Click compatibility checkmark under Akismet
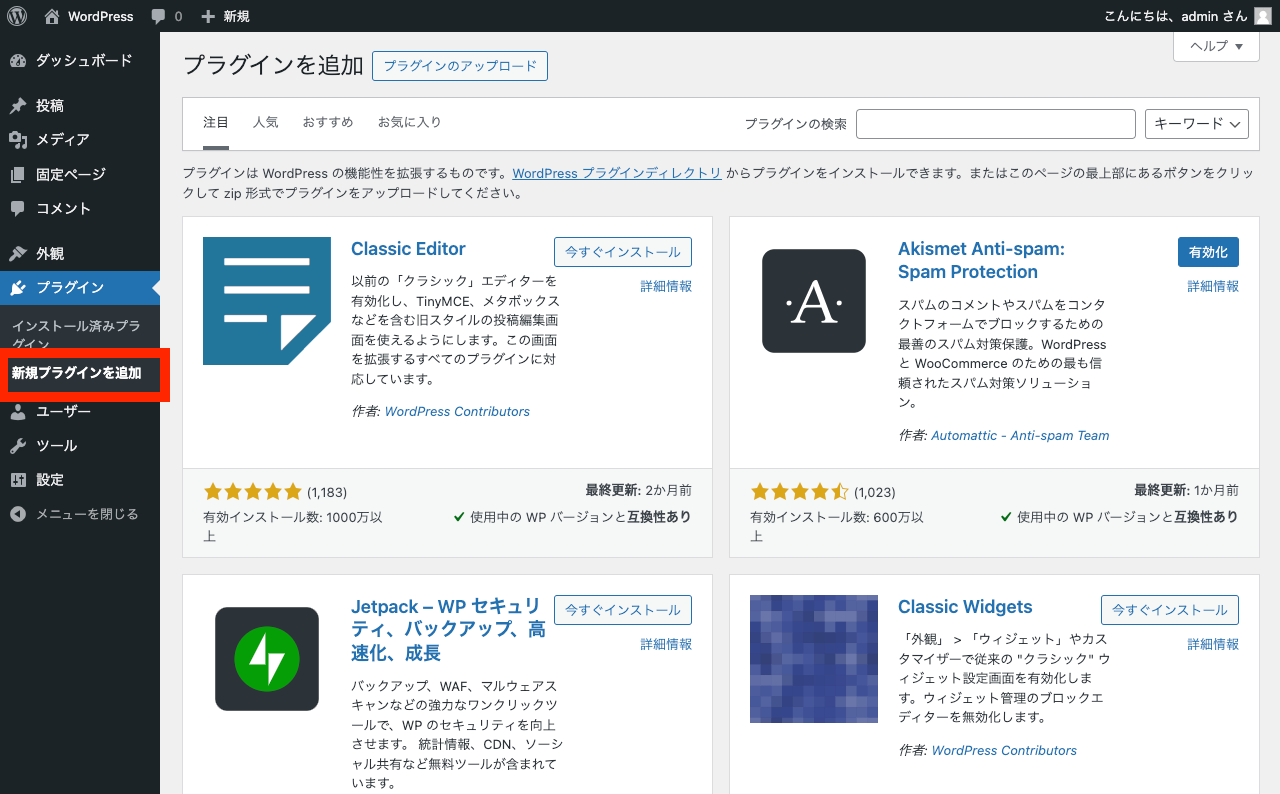 click(x=1006, y=517)
